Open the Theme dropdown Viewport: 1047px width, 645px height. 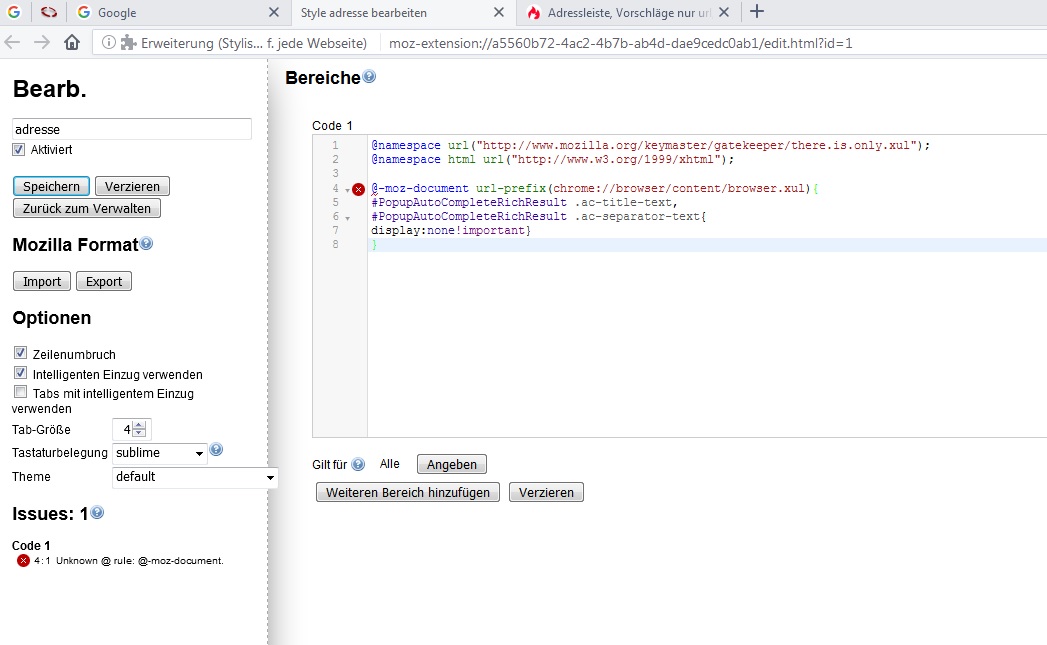pos(195,477)
